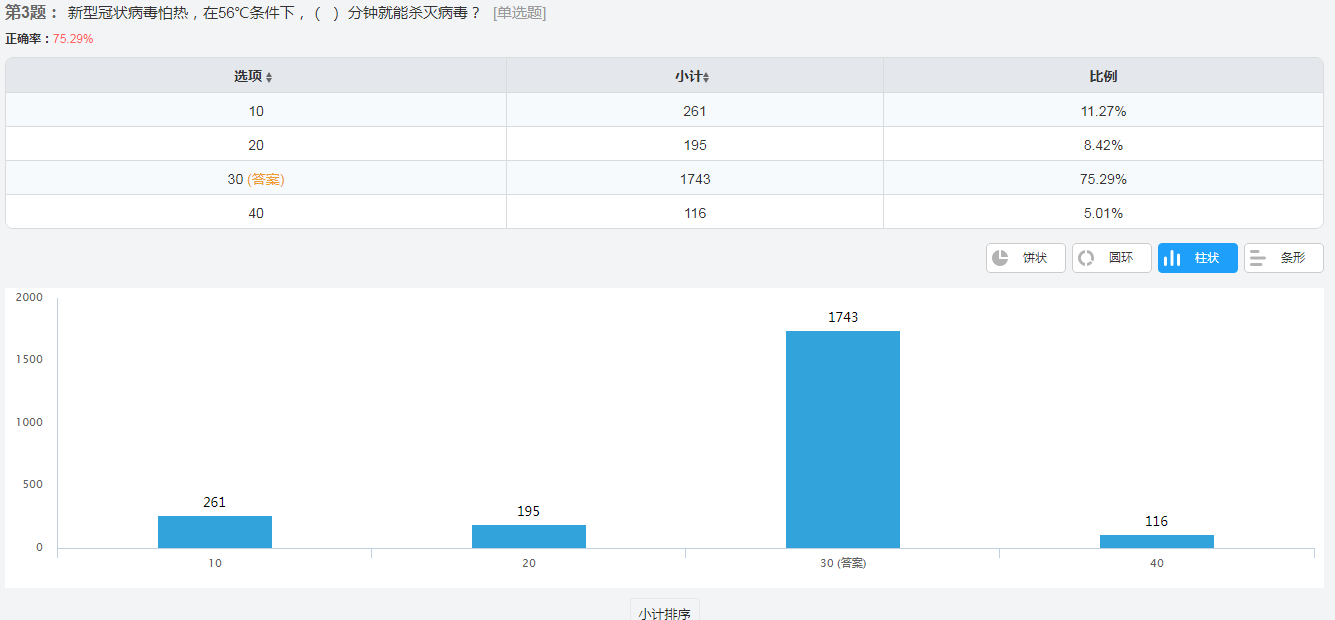This screenshot has width=1335, height=620.
Task: Click the 1743 data label above the bar
Action: pyautogui.click(x=842, y=317)
